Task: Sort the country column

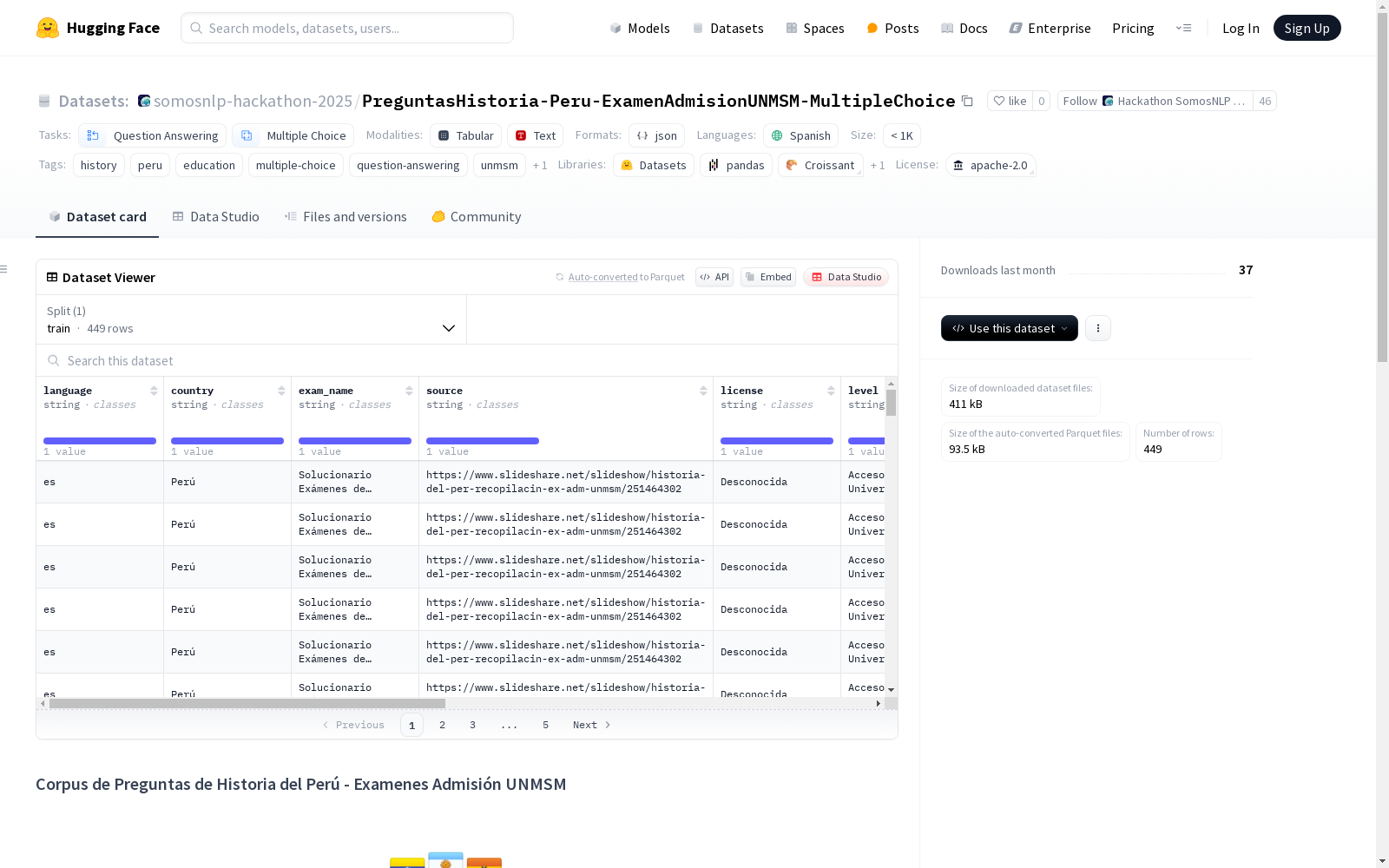Action: click(x=281, y=391)
